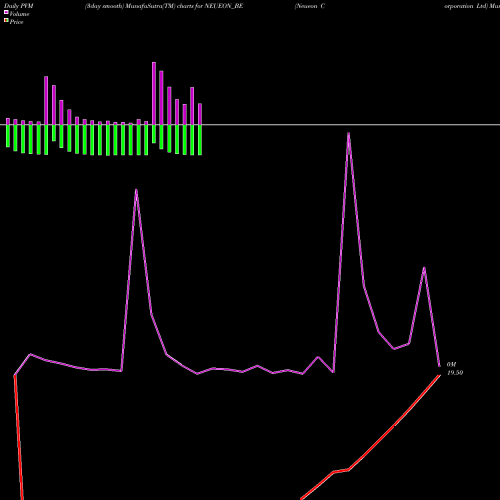Click the green Price legend swatch
The height and width of the screenshot is (500, 500).
6,21
